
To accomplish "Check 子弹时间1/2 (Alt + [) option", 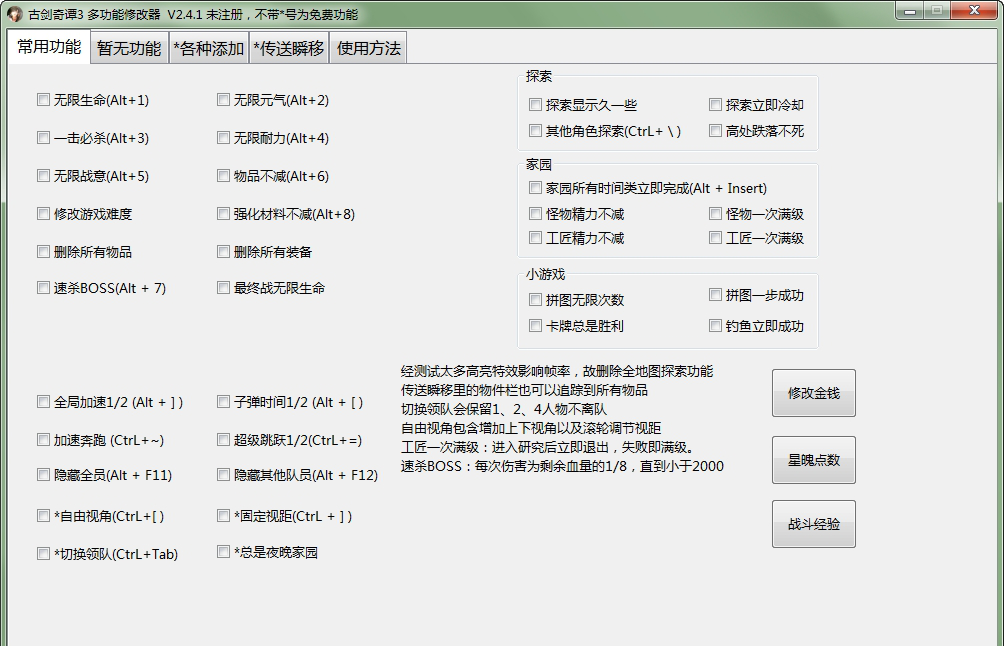I will [223, 402].
